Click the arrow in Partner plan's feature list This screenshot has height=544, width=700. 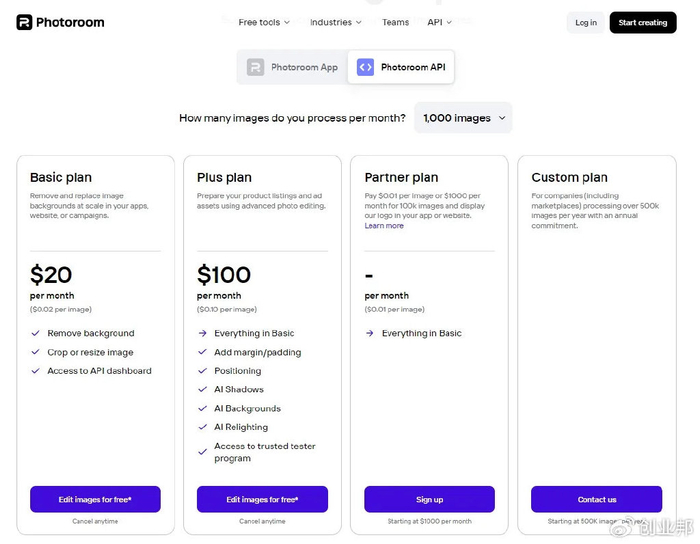[x=370, y=333]
